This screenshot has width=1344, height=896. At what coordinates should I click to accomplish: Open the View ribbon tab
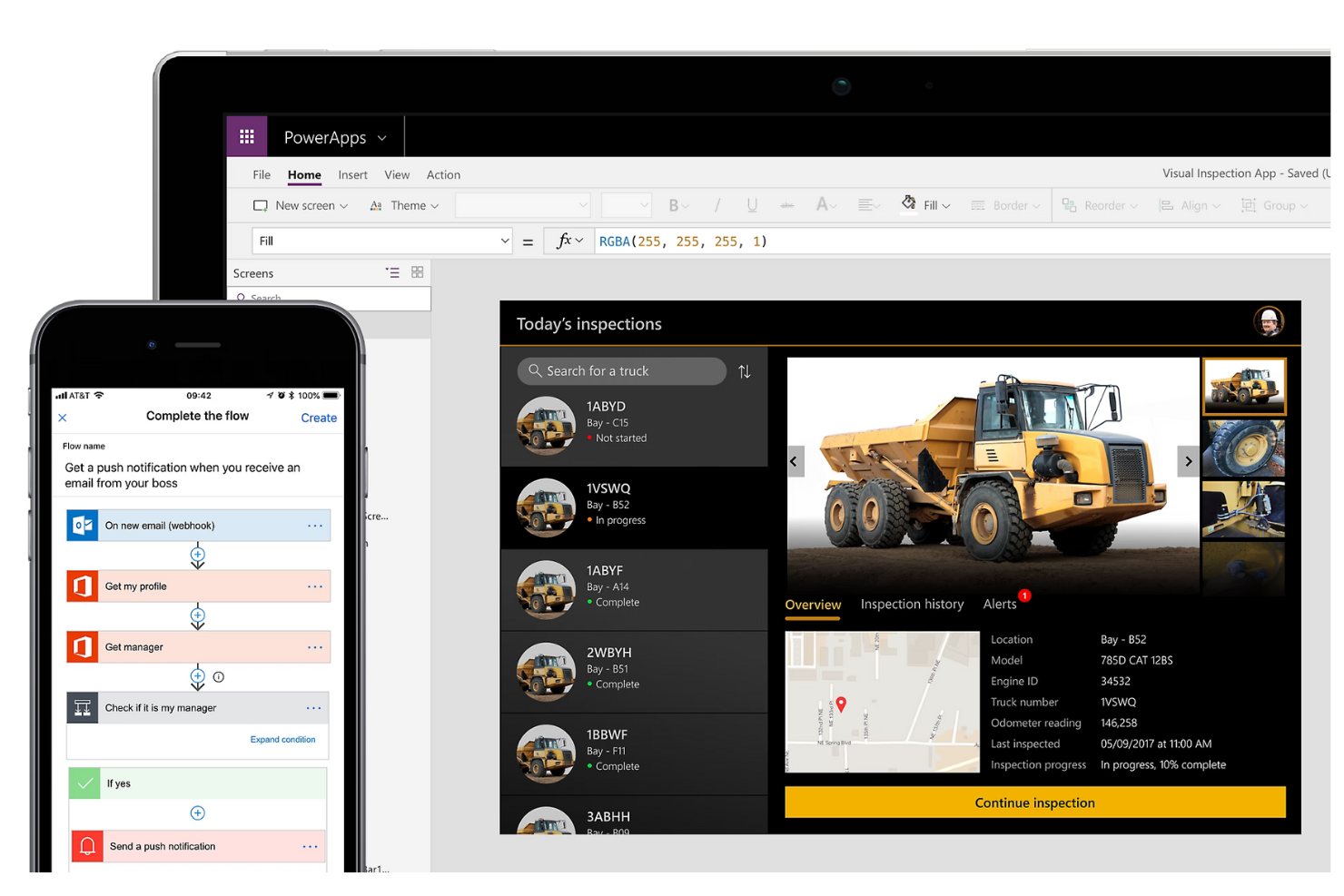(x=397, y=175)
